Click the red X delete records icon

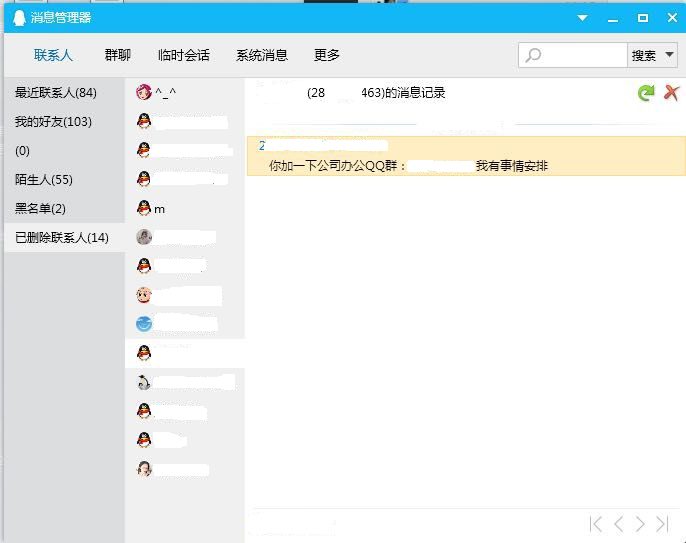click(x=672, y=92)
